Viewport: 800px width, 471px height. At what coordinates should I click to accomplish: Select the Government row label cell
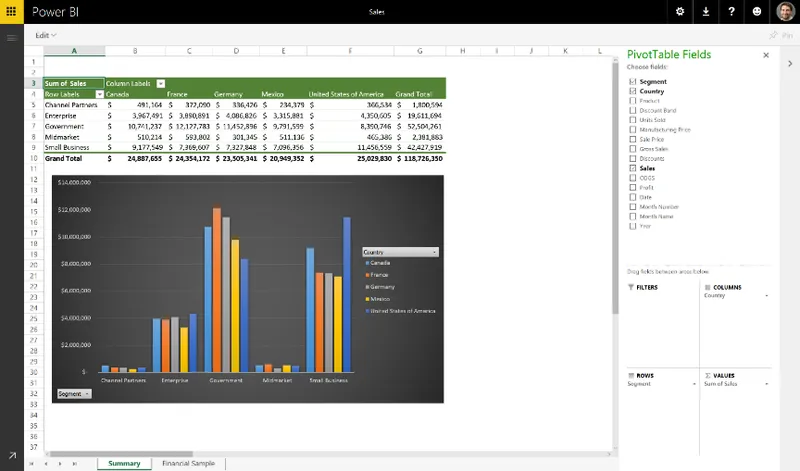click(74, 127)
